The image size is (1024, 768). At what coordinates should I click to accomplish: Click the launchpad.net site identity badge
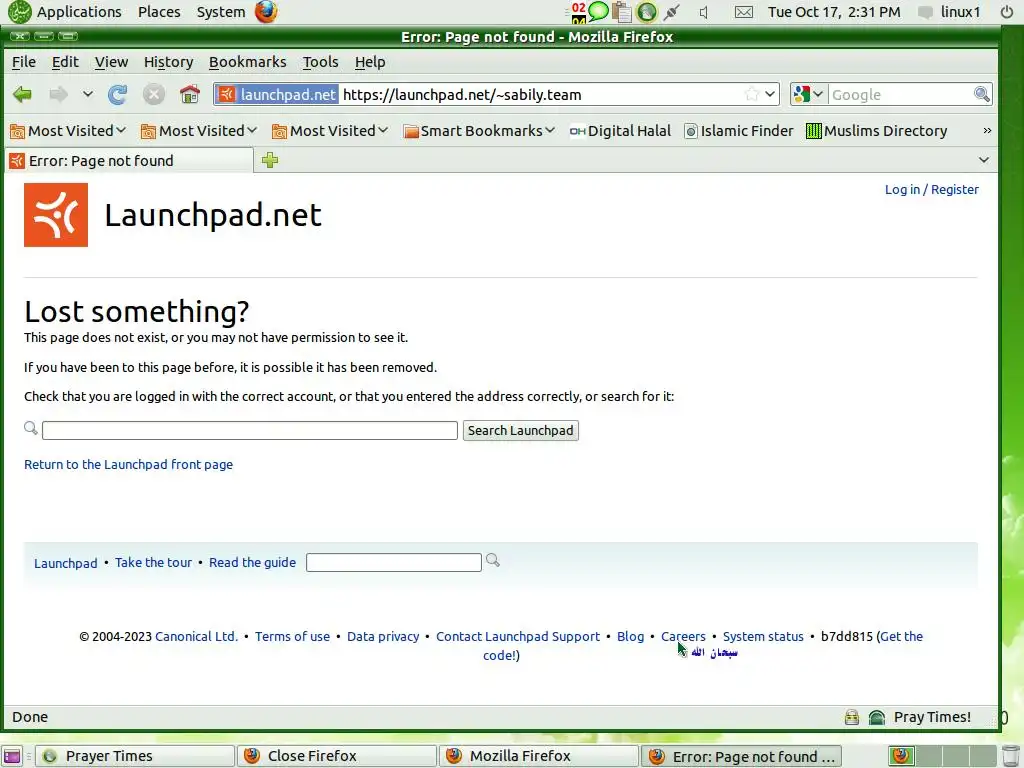277,95
